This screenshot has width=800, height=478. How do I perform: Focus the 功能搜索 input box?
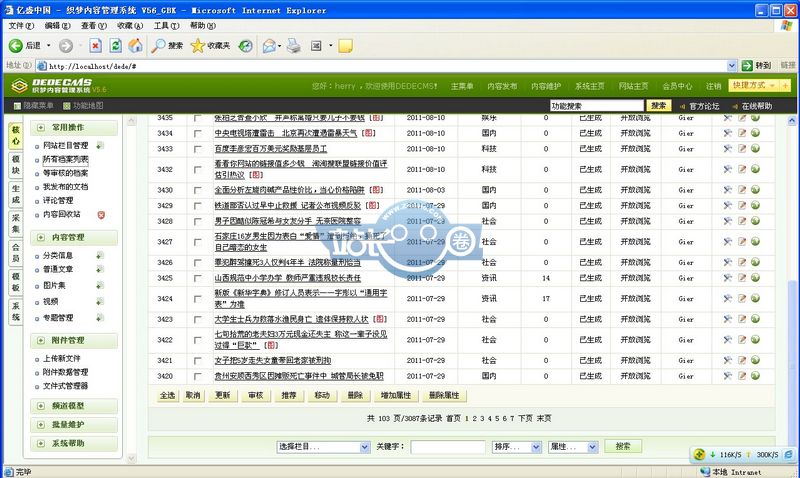click(x=596, y=106)
